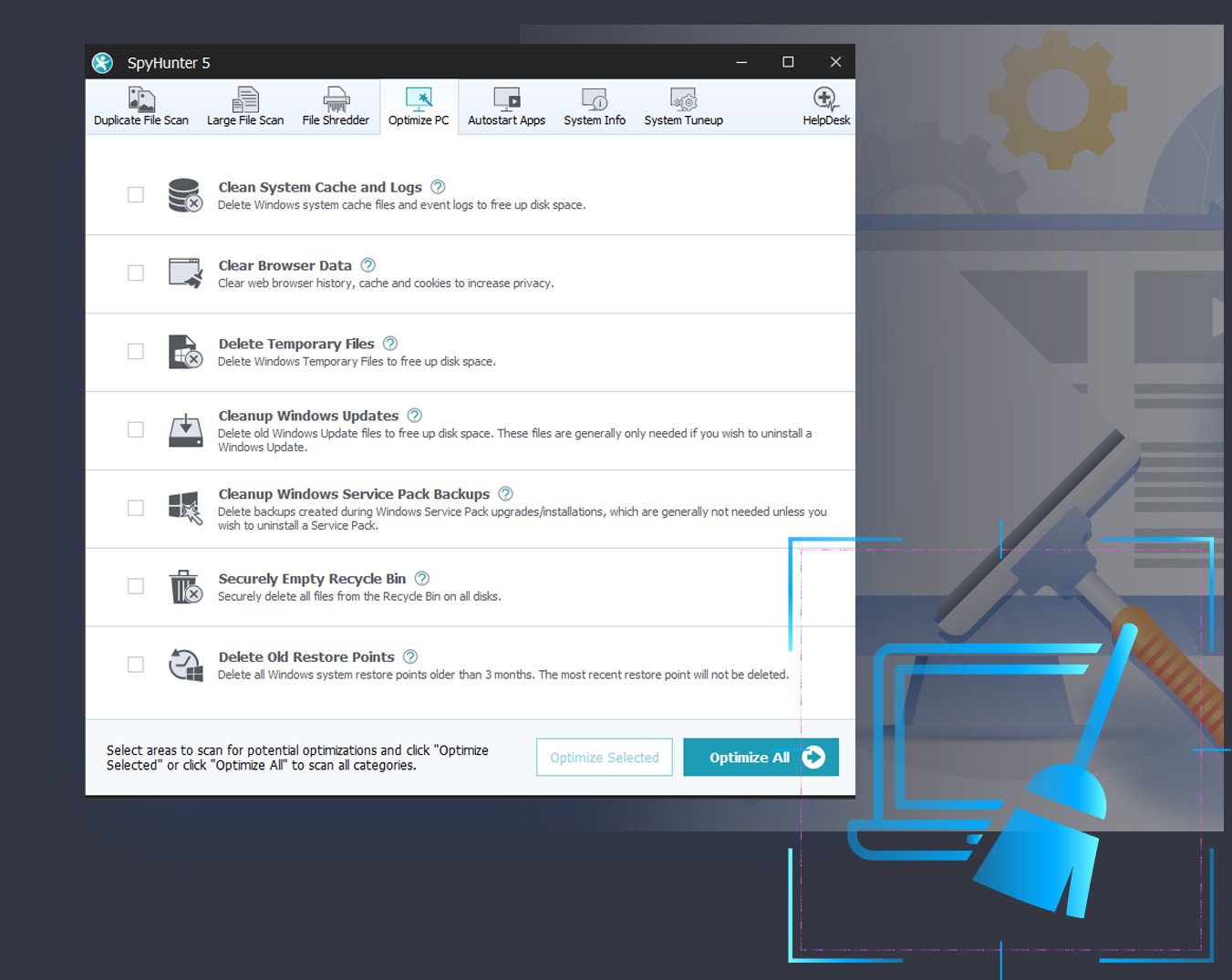
Task: View System Info
Action: pos(594,105)
